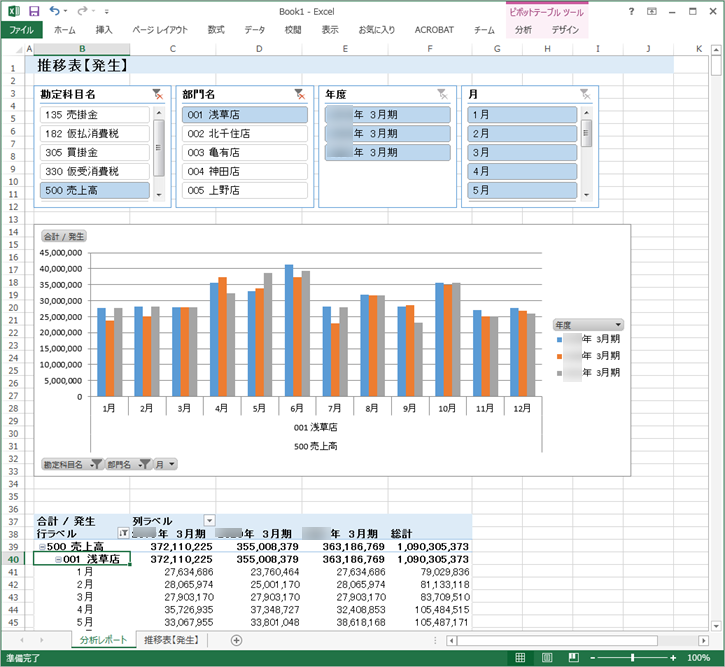Click the Save icon in quick access toolbar
Viewport: 725px width, 667px height.
click(x=34, y=11)
